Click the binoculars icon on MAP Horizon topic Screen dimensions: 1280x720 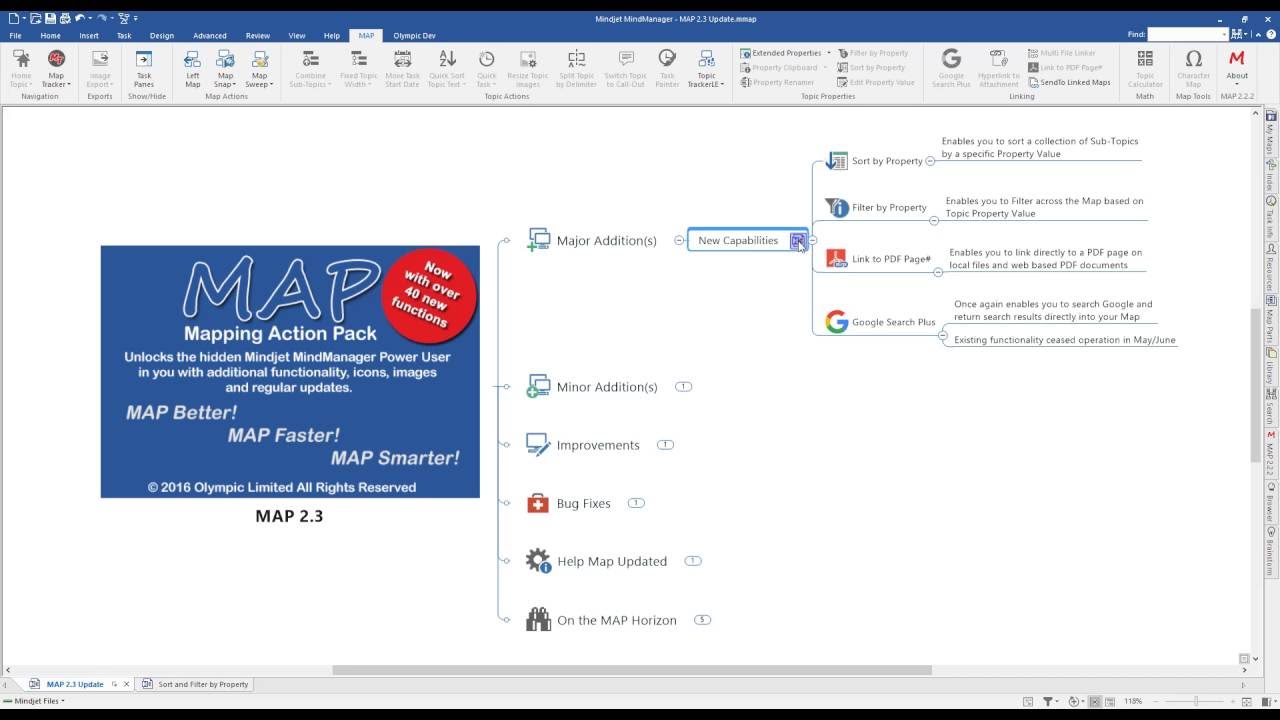coord(538,620)
